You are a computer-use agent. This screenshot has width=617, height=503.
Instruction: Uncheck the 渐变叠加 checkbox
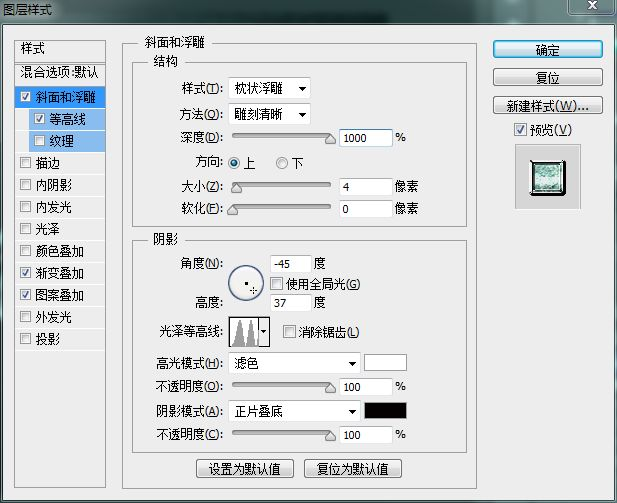point(25,273)
